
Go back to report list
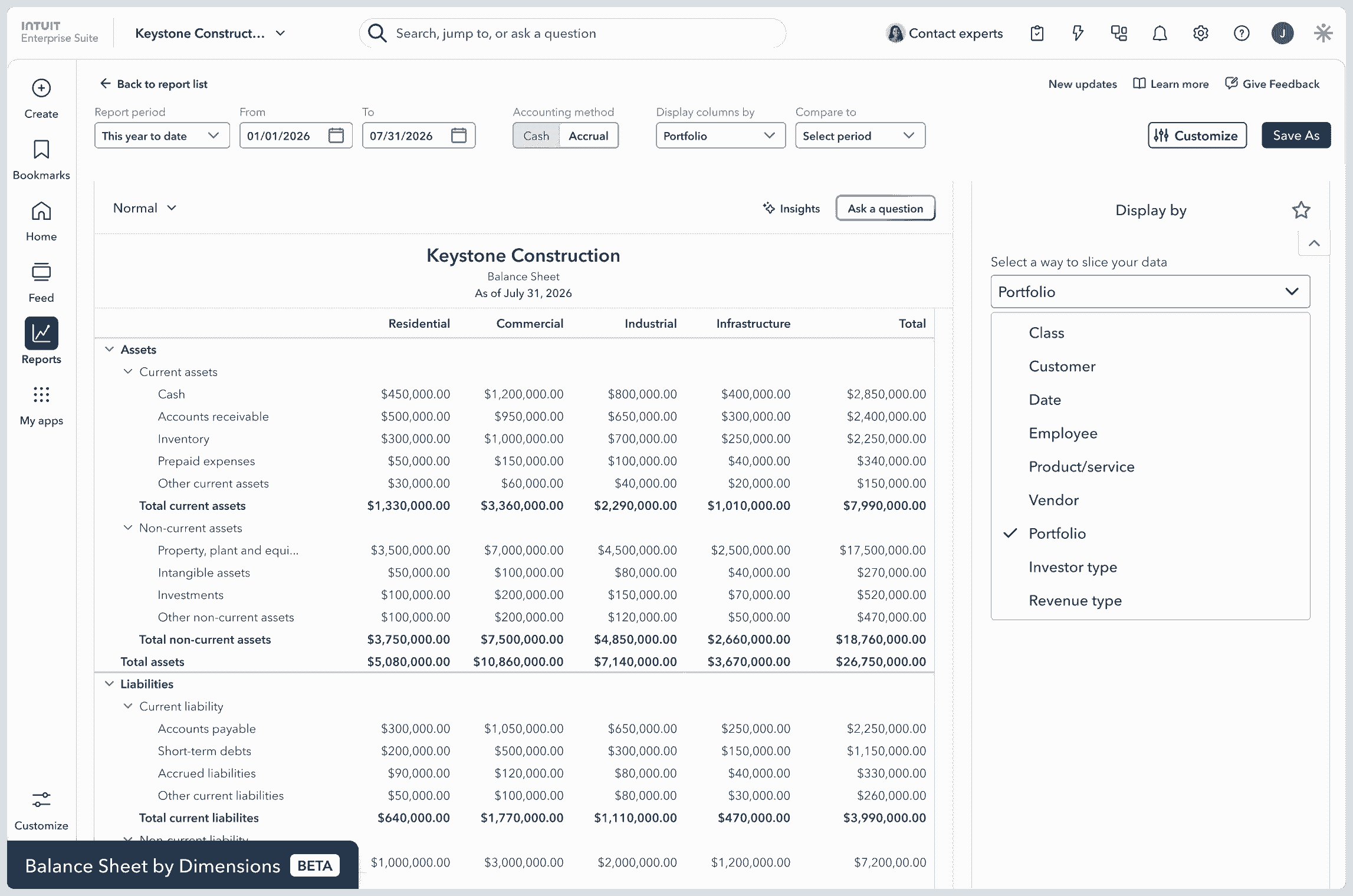pyautogui.click(x=153, y=84)
